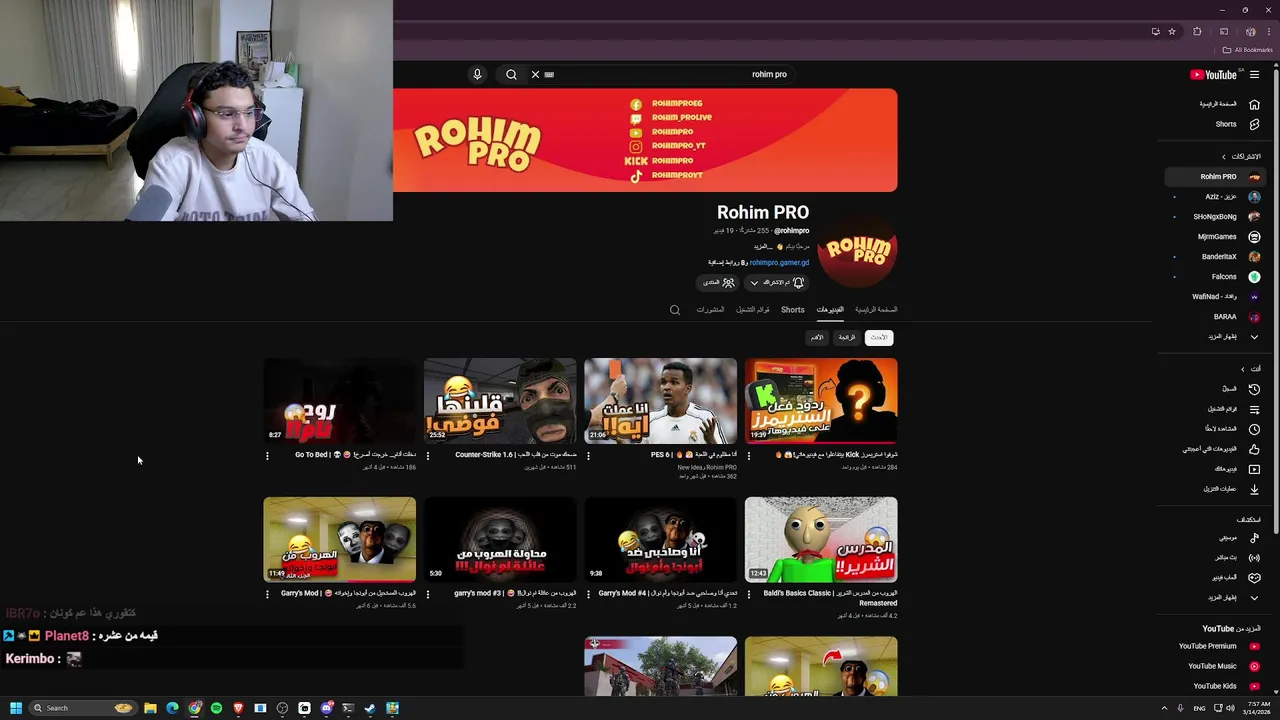Screen dimensions: 1280x720
Task: Switch to the channel Videos tab
Action: 830,310
